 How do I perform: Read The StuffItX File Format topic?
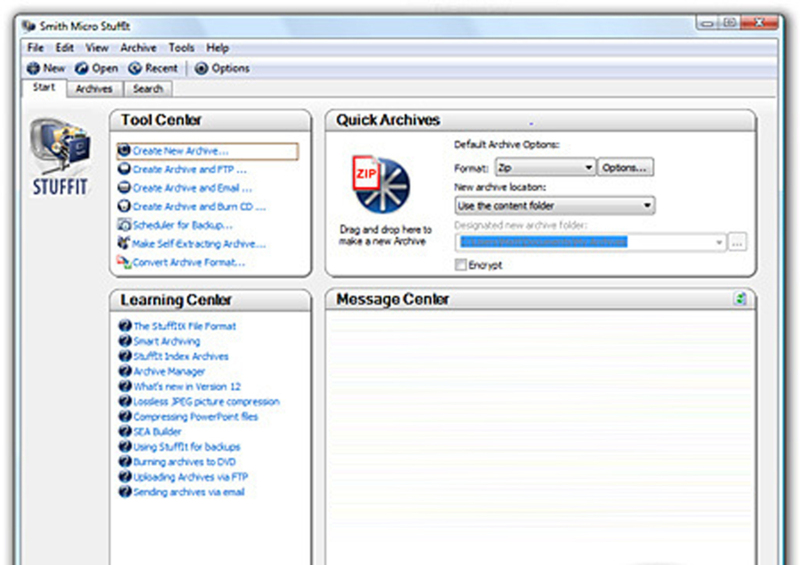pos(185,326)
